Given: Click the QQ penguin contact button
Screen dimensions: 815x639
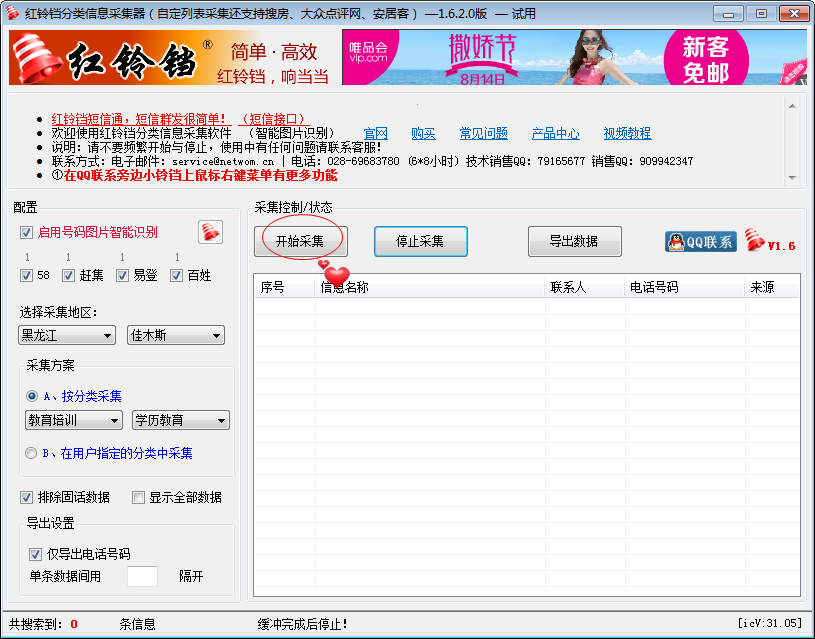Looking at the screenshot, I should pos(701,242).
